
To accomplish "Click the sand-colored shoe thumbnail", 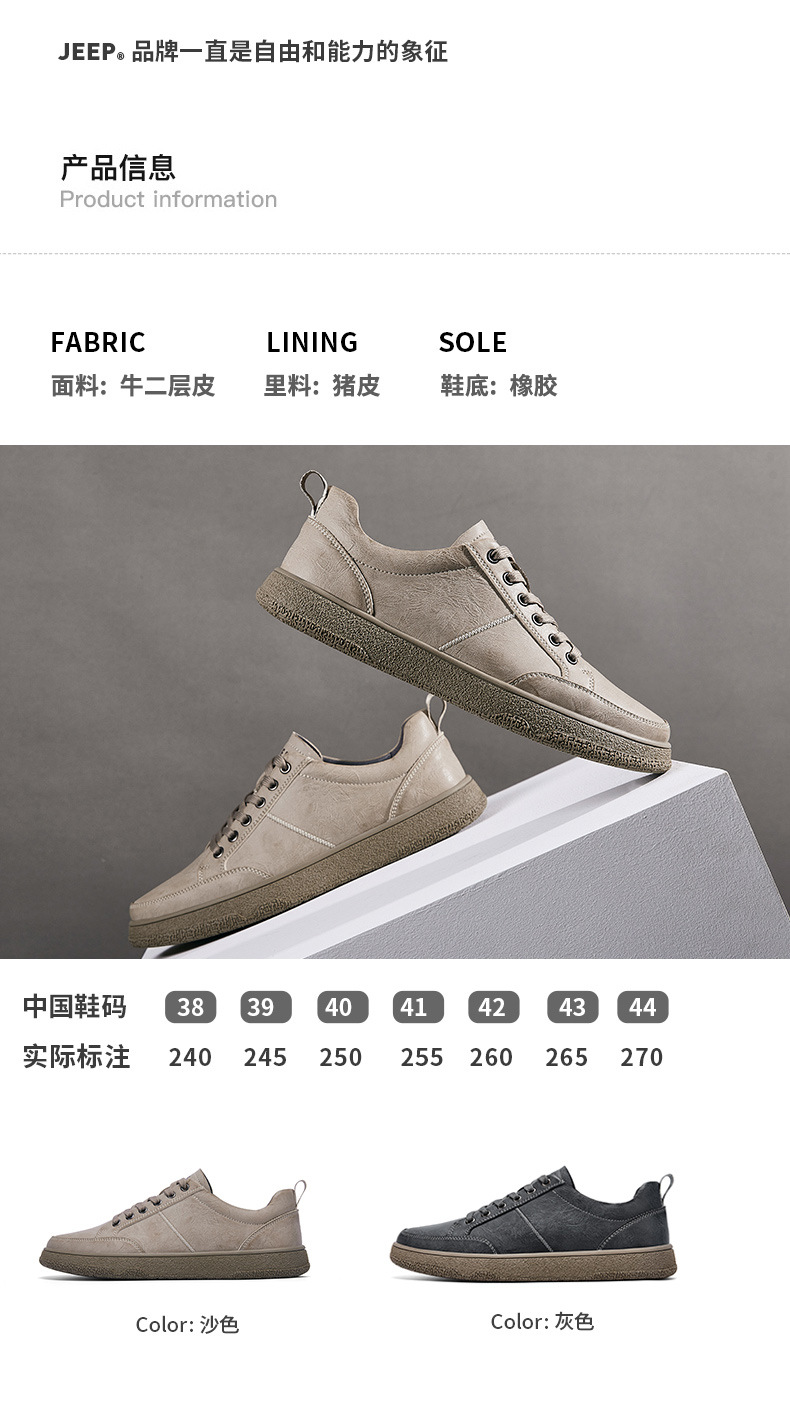I will coord(175,1224).
